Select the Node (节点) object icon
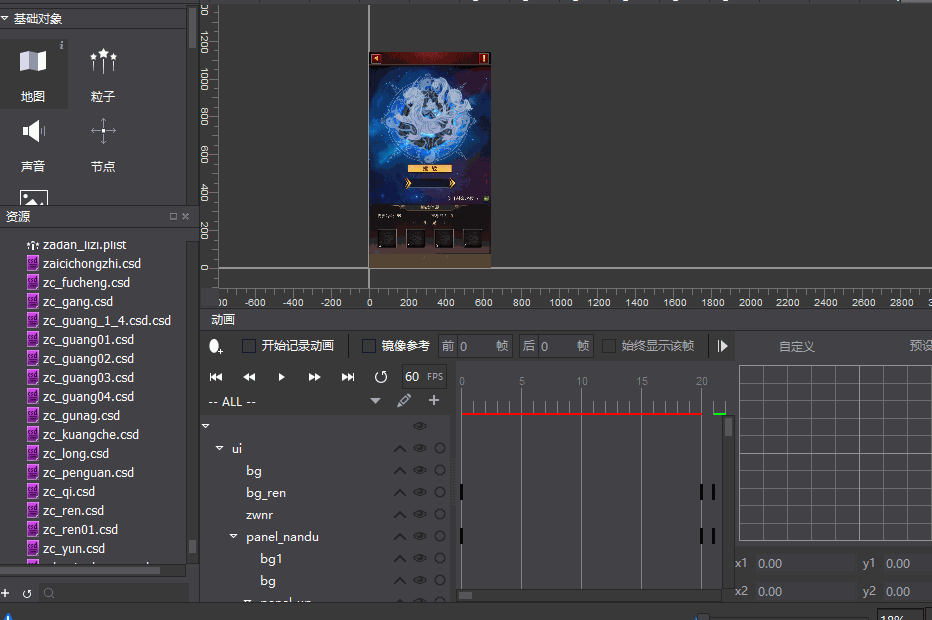 [103, 132]
